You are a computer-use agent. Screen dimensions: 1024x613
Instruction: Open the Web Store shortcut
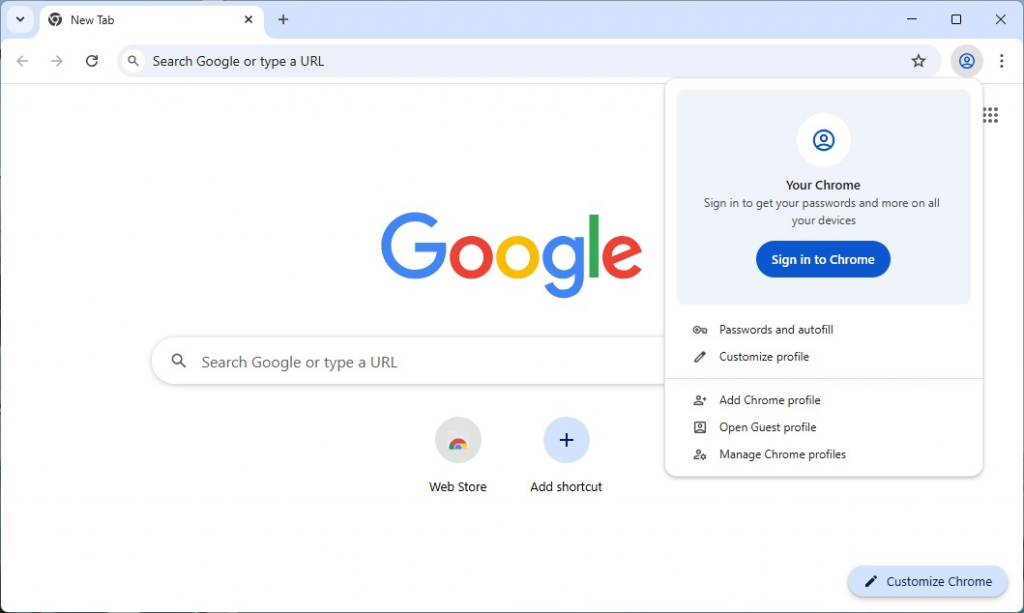coord(458,456)
